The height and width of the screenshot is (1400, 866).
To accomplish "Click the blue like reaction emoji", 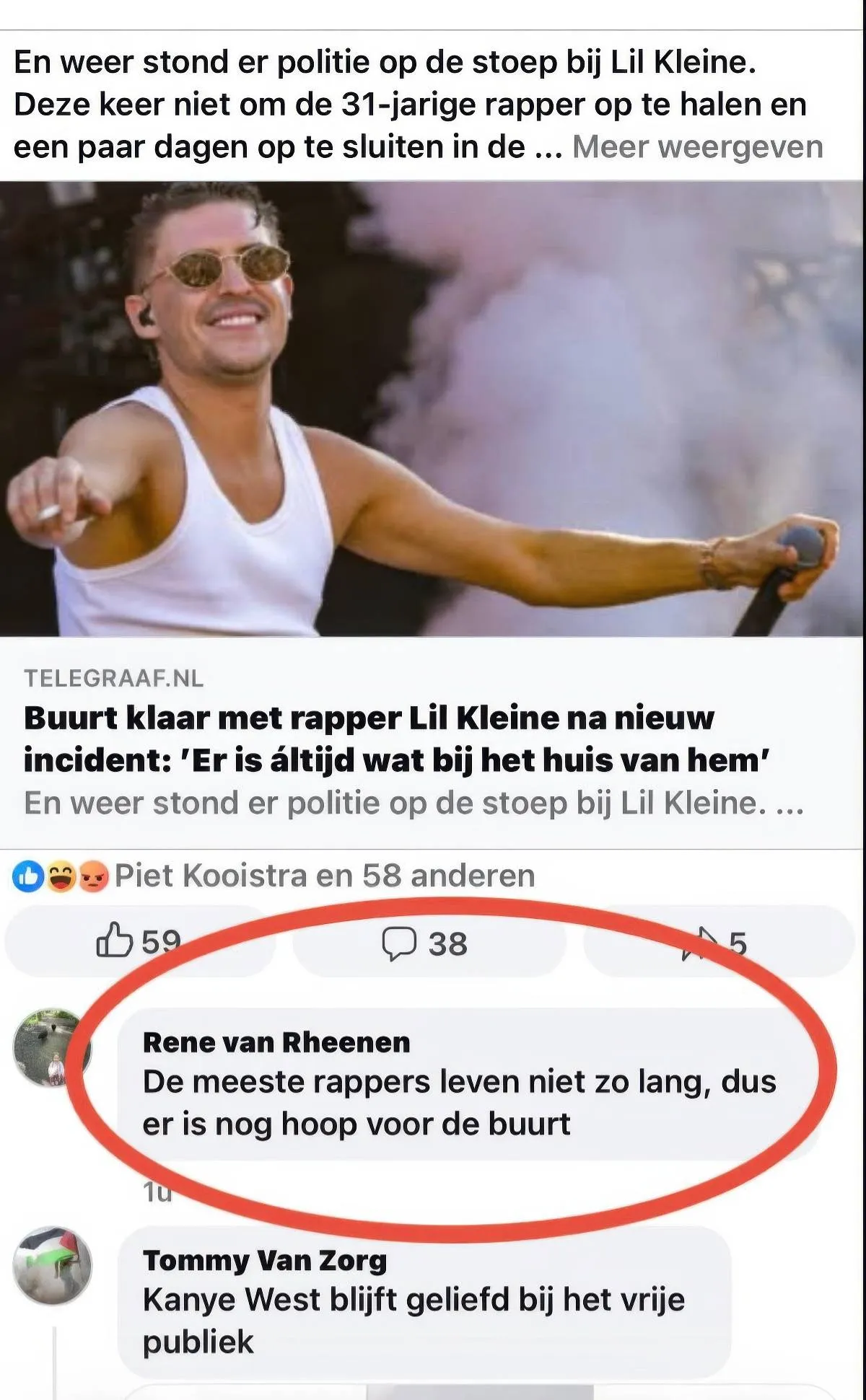I will point(29,877).
